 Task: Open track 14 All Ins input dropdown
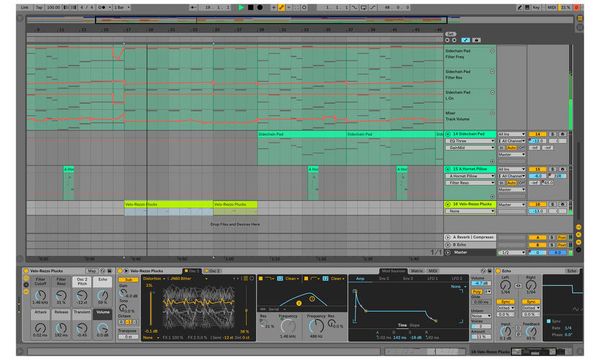coord(512,134)
